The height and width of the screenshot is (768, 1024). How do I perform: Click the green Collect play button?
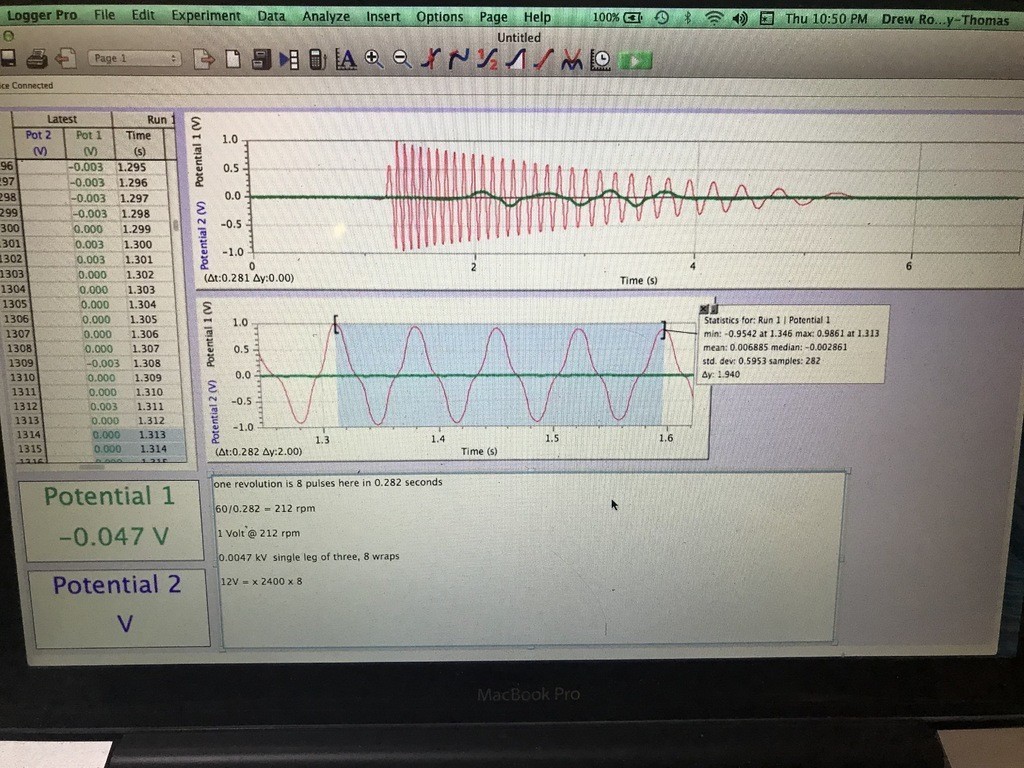pos(635,61)
